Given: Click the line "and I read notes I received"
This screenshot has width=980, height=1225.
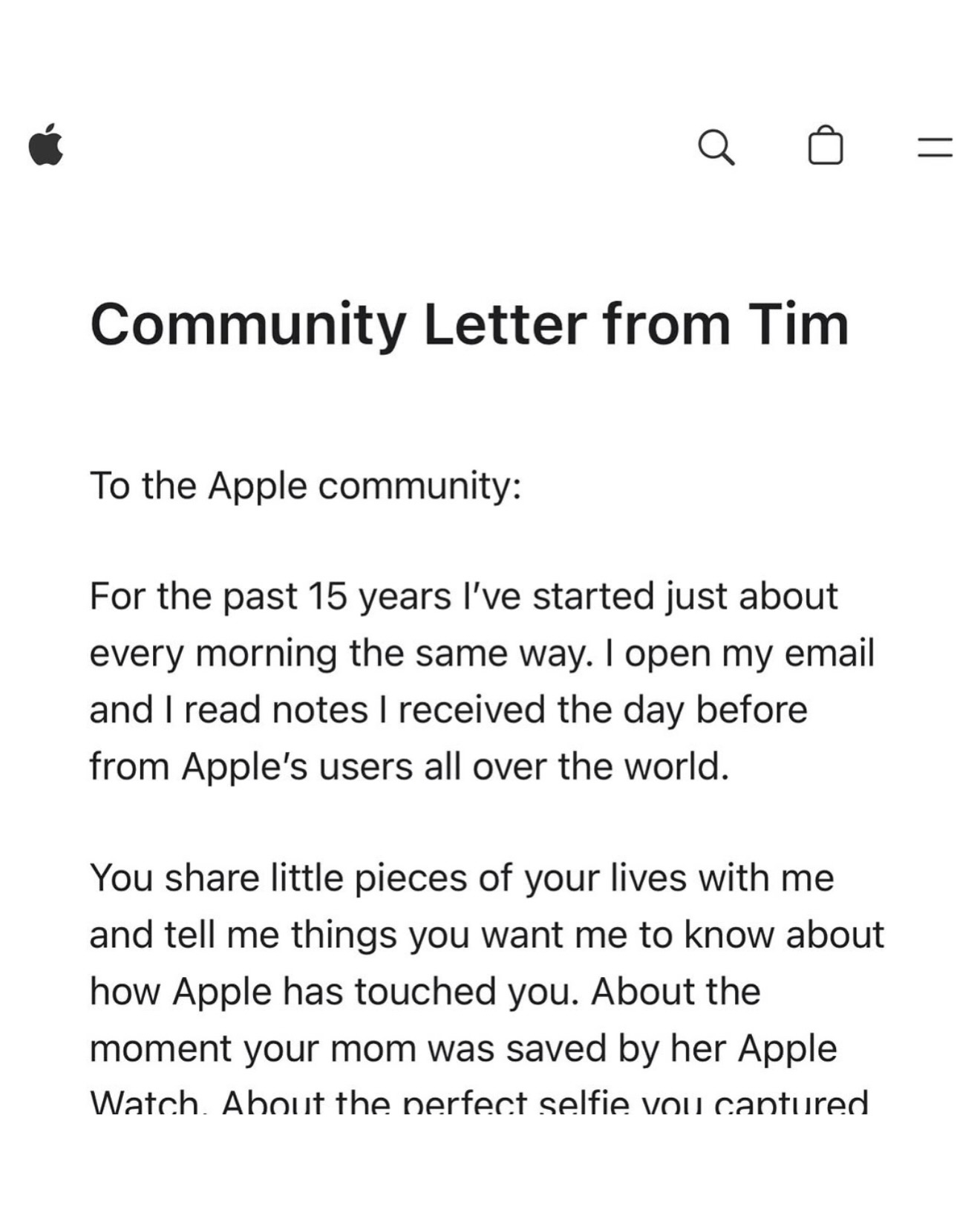Looking at the screenshot, I should pyautogui.click(x=448, y=710).
